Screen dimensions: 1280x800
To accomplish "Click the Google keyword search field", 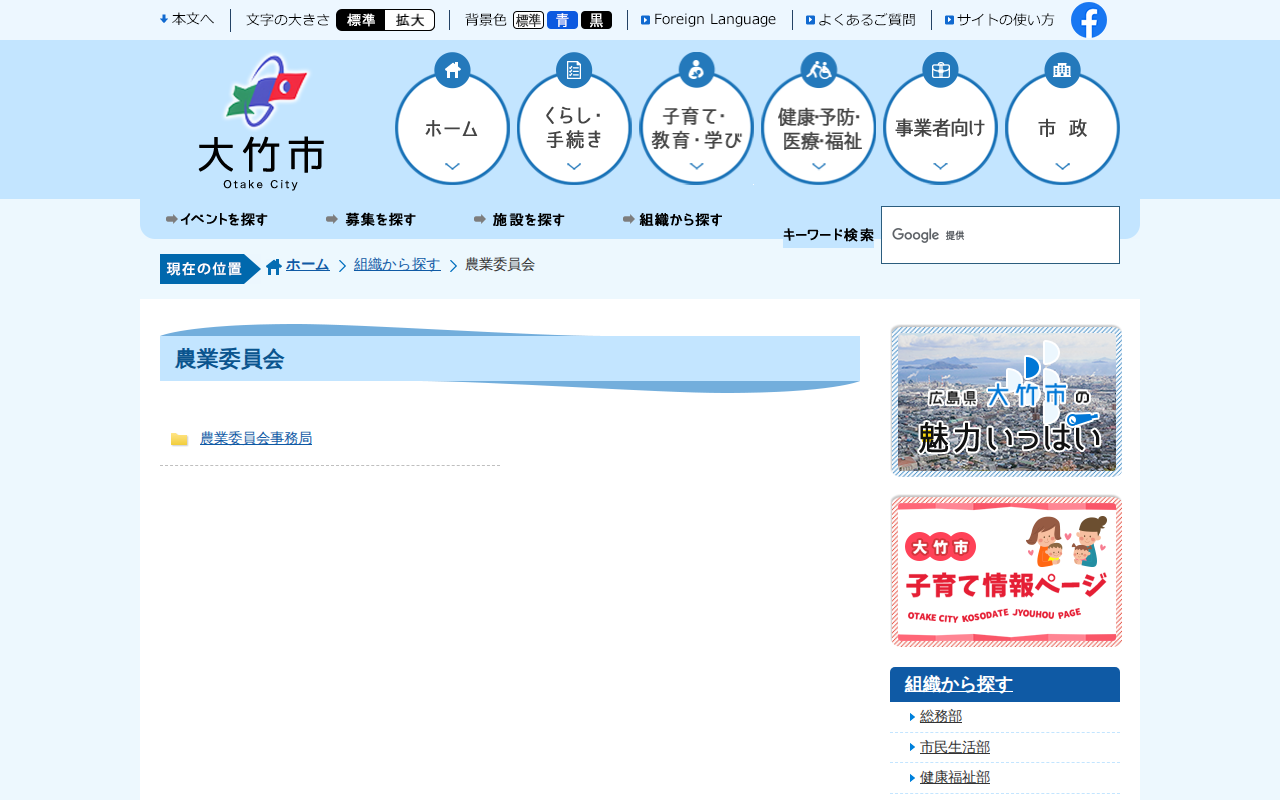I will click(x=1000, y=235).
